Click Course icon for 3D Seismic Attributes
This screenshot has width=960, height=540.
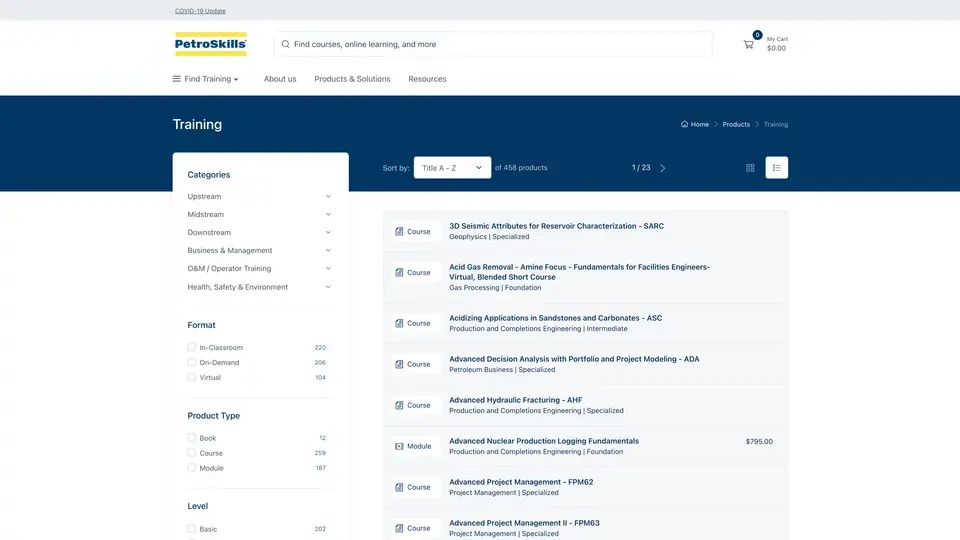399,231
